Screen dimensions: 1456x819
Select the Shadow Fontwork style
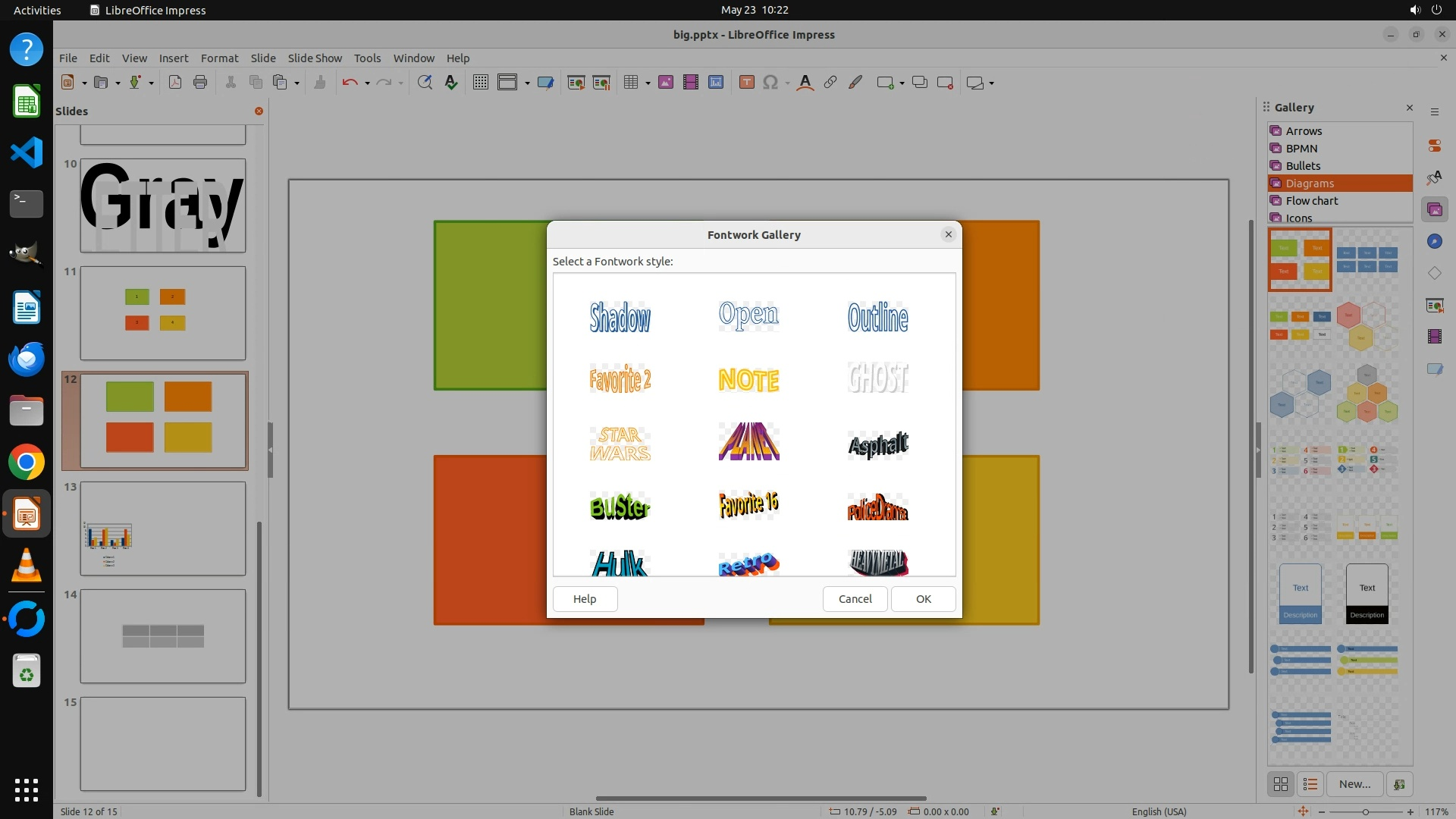620,317
